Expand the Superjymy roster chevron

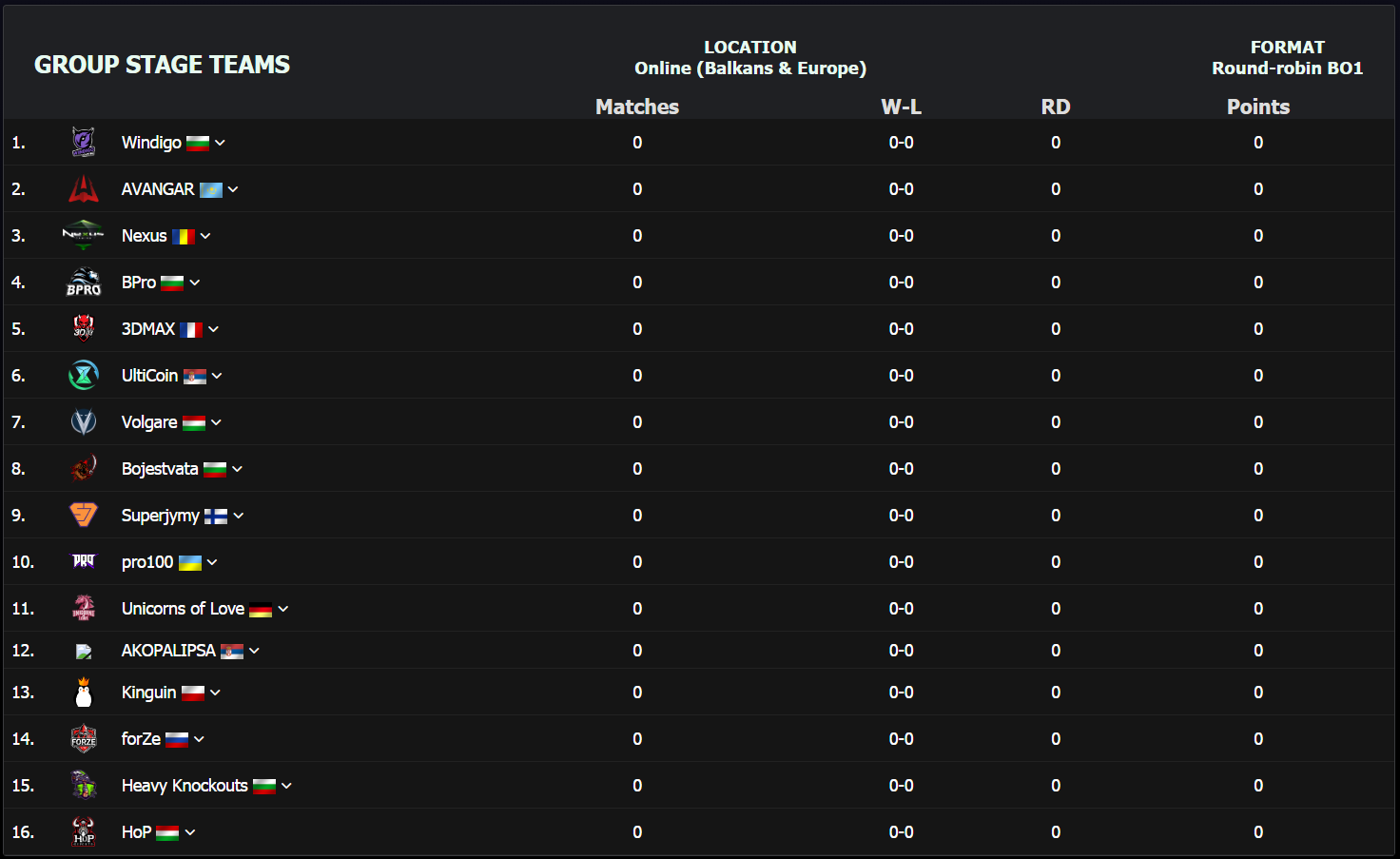239,516
